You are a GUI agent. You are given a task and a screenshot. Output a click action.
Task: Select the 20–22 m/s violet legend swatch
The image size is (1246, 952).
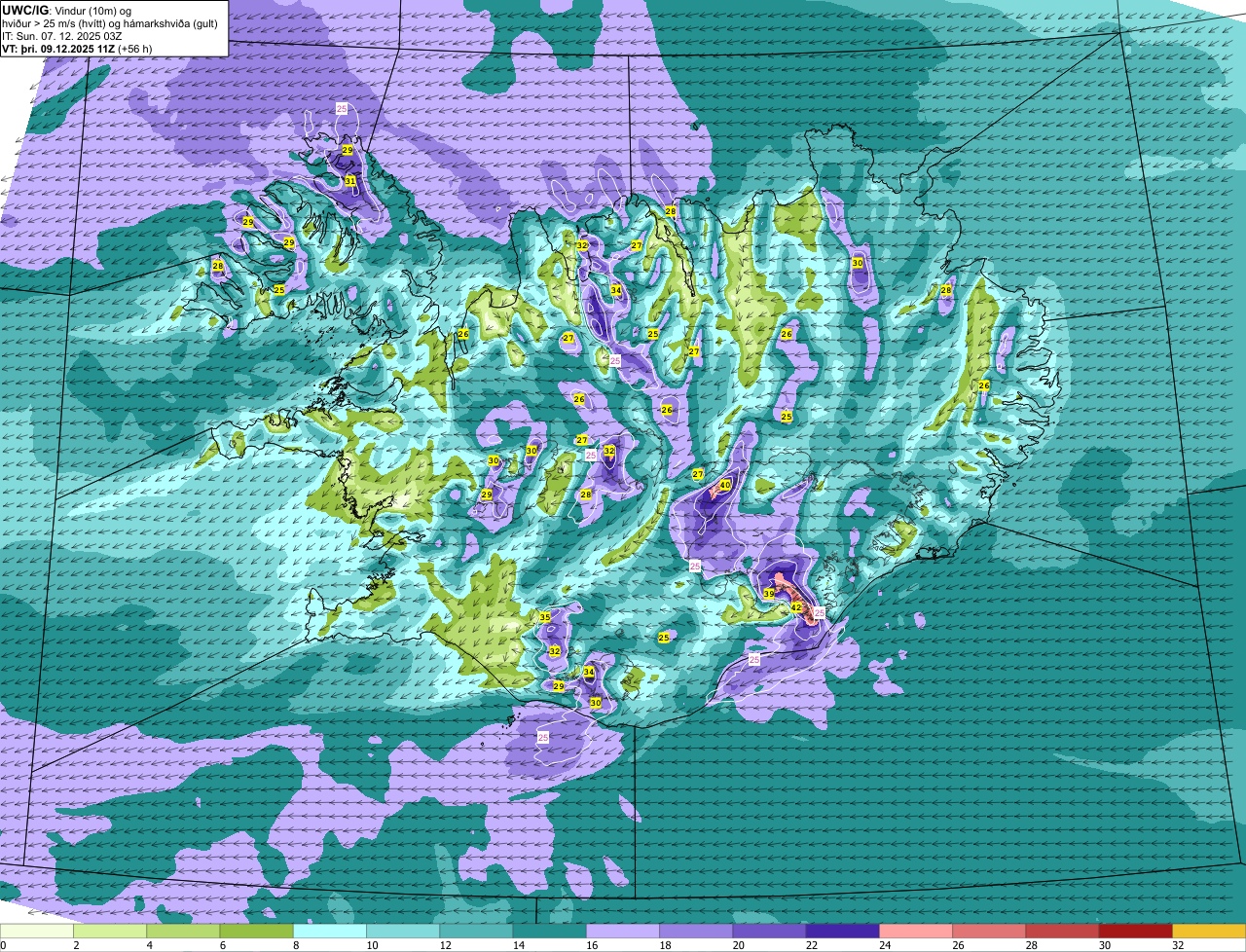(x=770, y=932)
